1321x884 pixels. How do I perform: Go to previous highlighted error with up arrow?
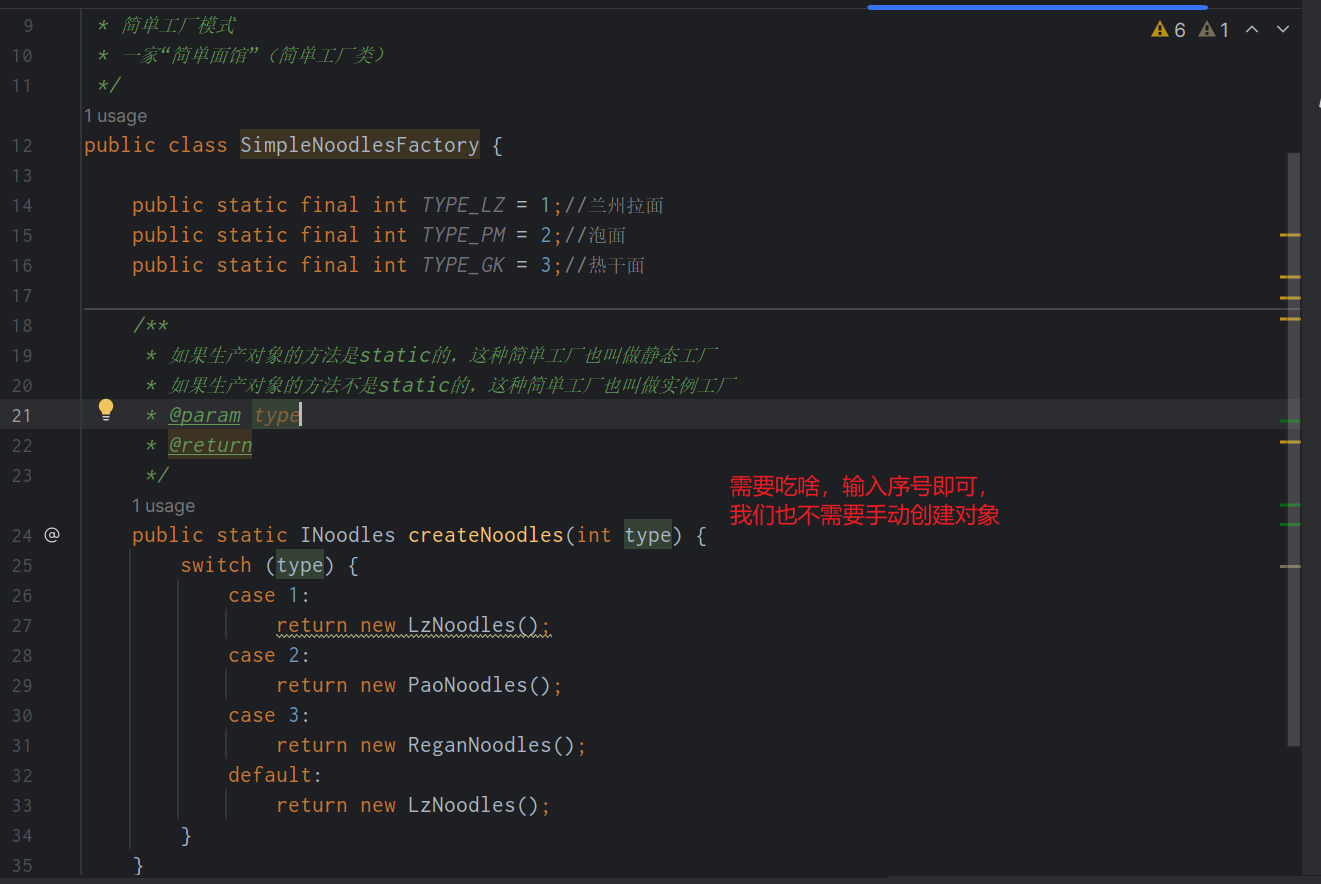point(1251,30)
